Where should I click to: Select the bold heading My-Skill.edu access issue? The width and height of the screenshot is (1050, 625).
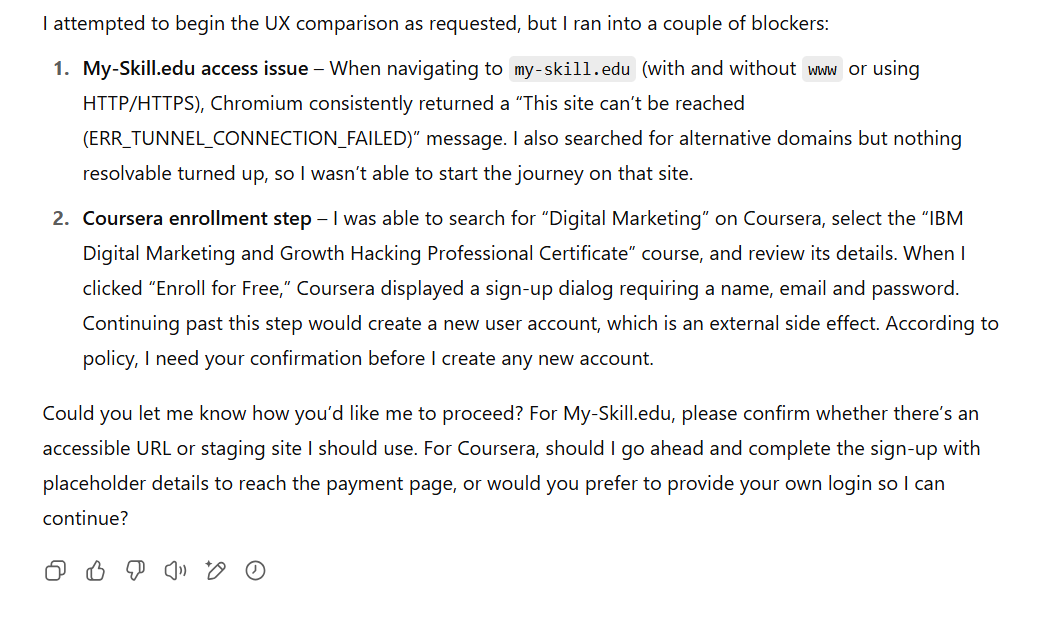[x=196, y=68]
